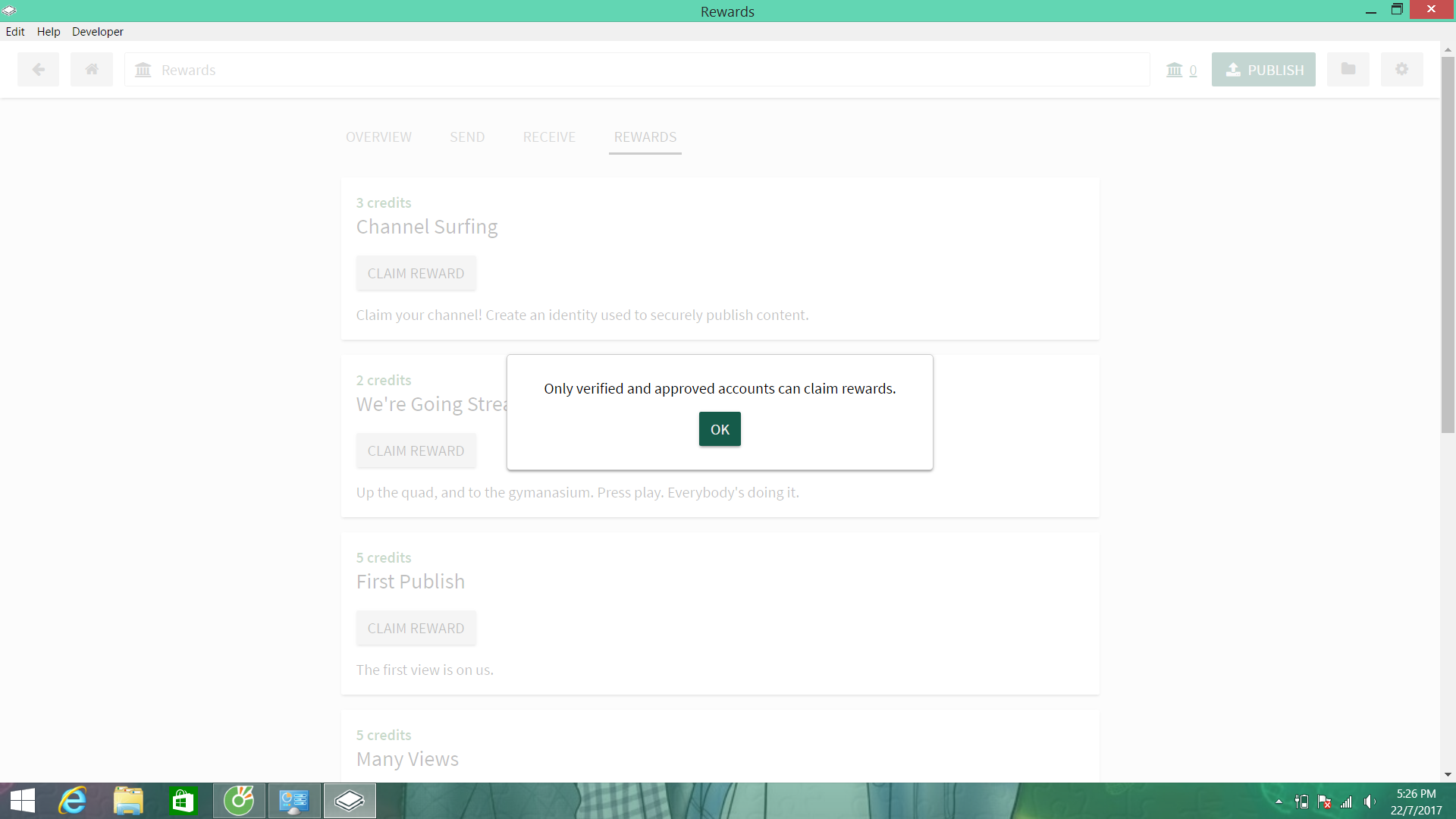Click the vertical scrollbar thumb
The height and width of the screenshot is (819, 1456).
pyautogui.click(x=1448, y=243)
